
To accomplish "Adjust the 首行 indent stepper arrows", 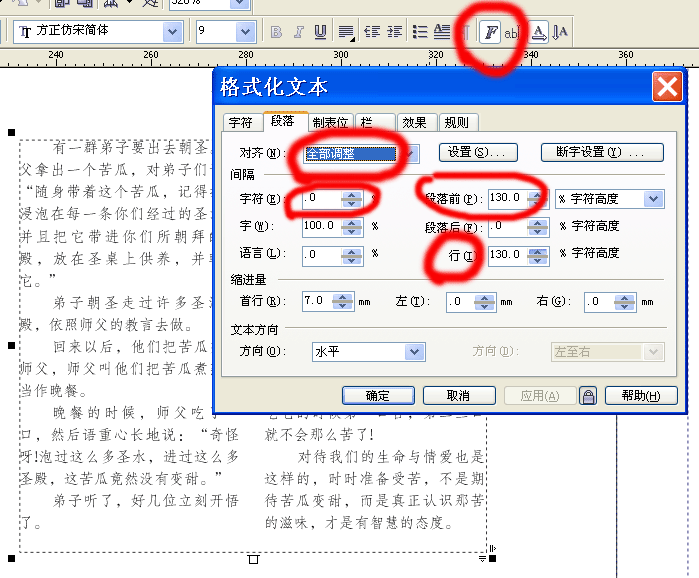I will (343, 302).
